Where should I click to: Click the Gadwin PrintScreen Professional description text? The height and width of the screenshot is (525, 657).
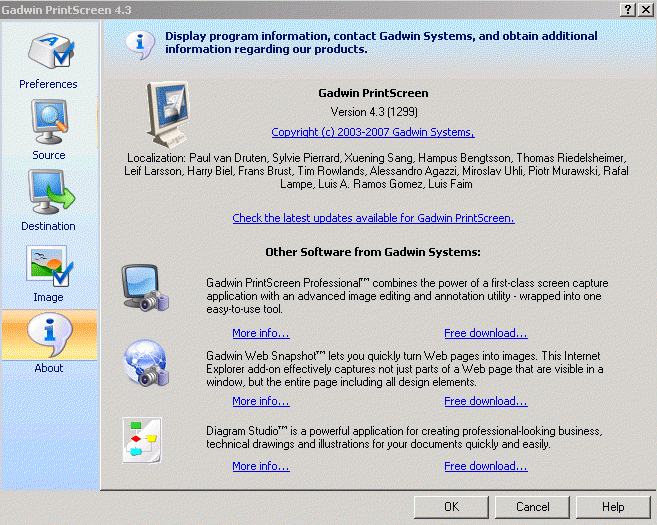(407, 296)
